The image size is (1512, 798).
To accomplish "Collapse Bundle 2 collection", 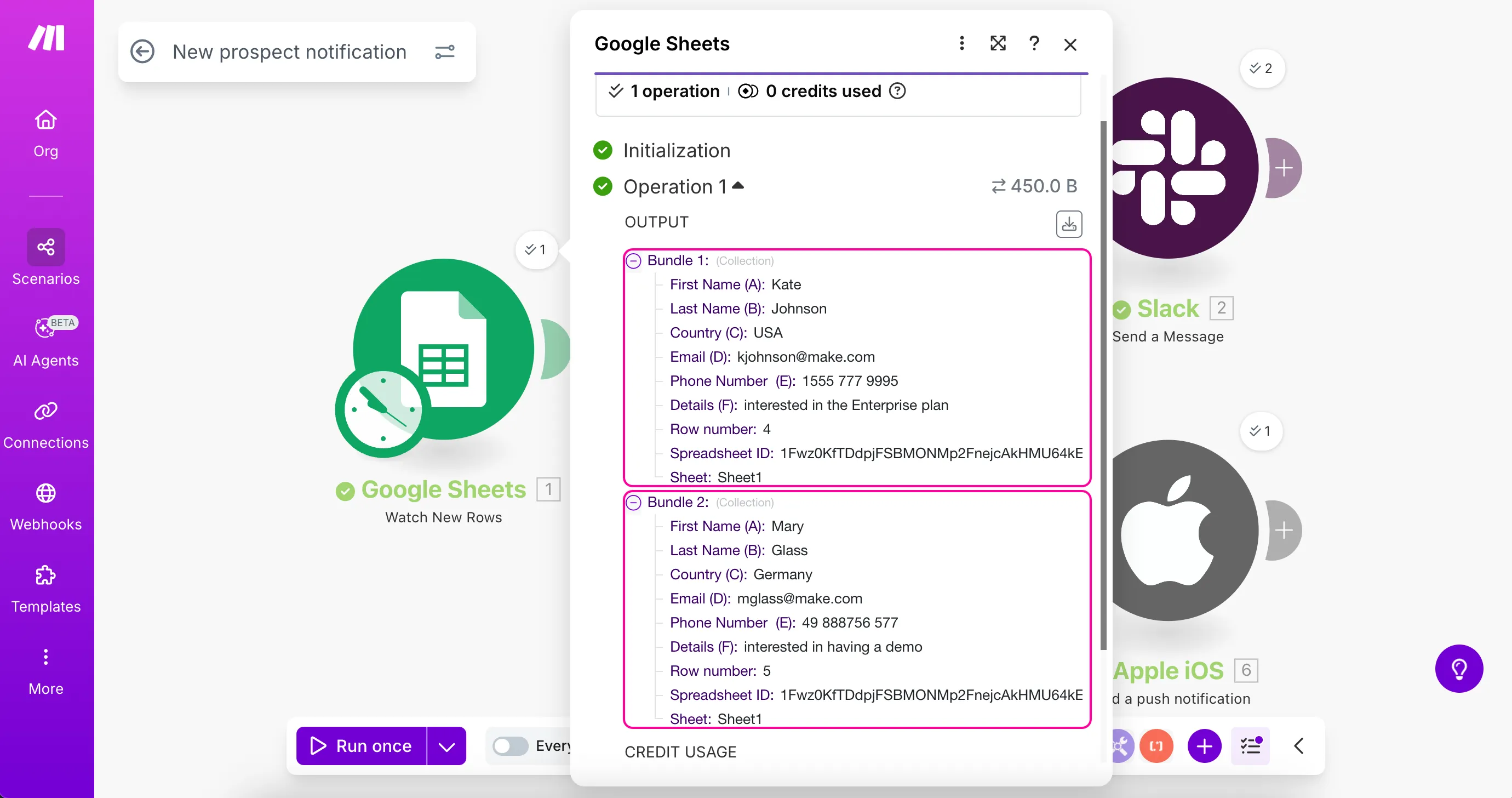I will coord(633,503).
